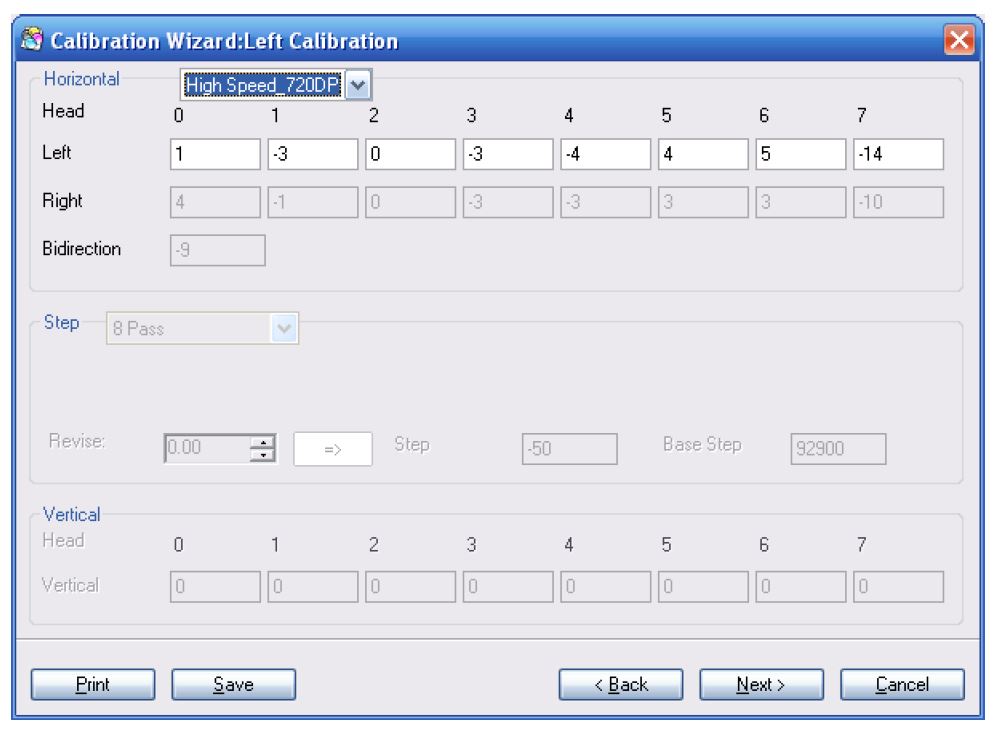Focus the Left field showing -14
This screenshot has height=735, width=1003.
[x=898, y=155]
